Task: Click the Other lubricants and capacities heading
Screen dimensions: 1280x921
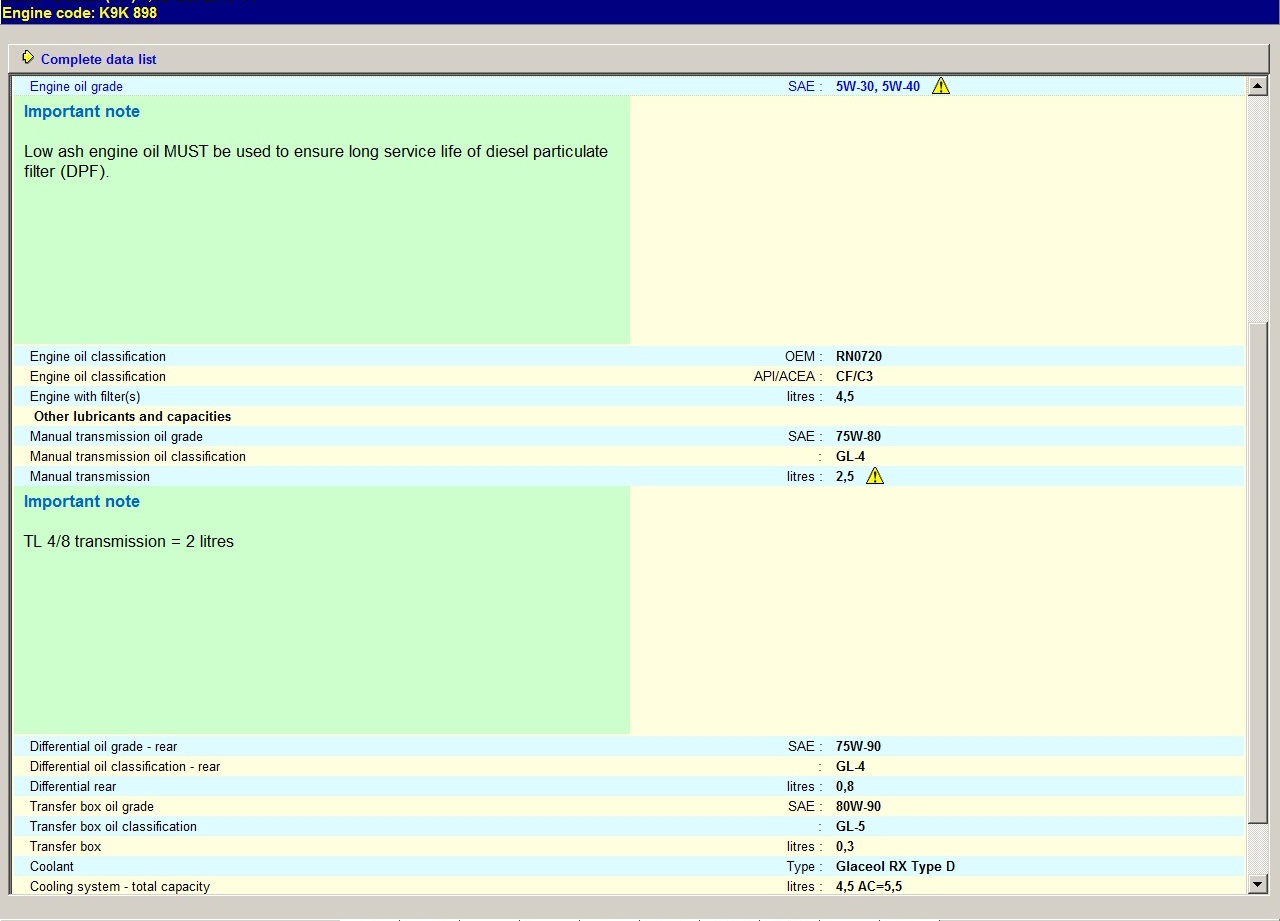Action: (132, 417)
